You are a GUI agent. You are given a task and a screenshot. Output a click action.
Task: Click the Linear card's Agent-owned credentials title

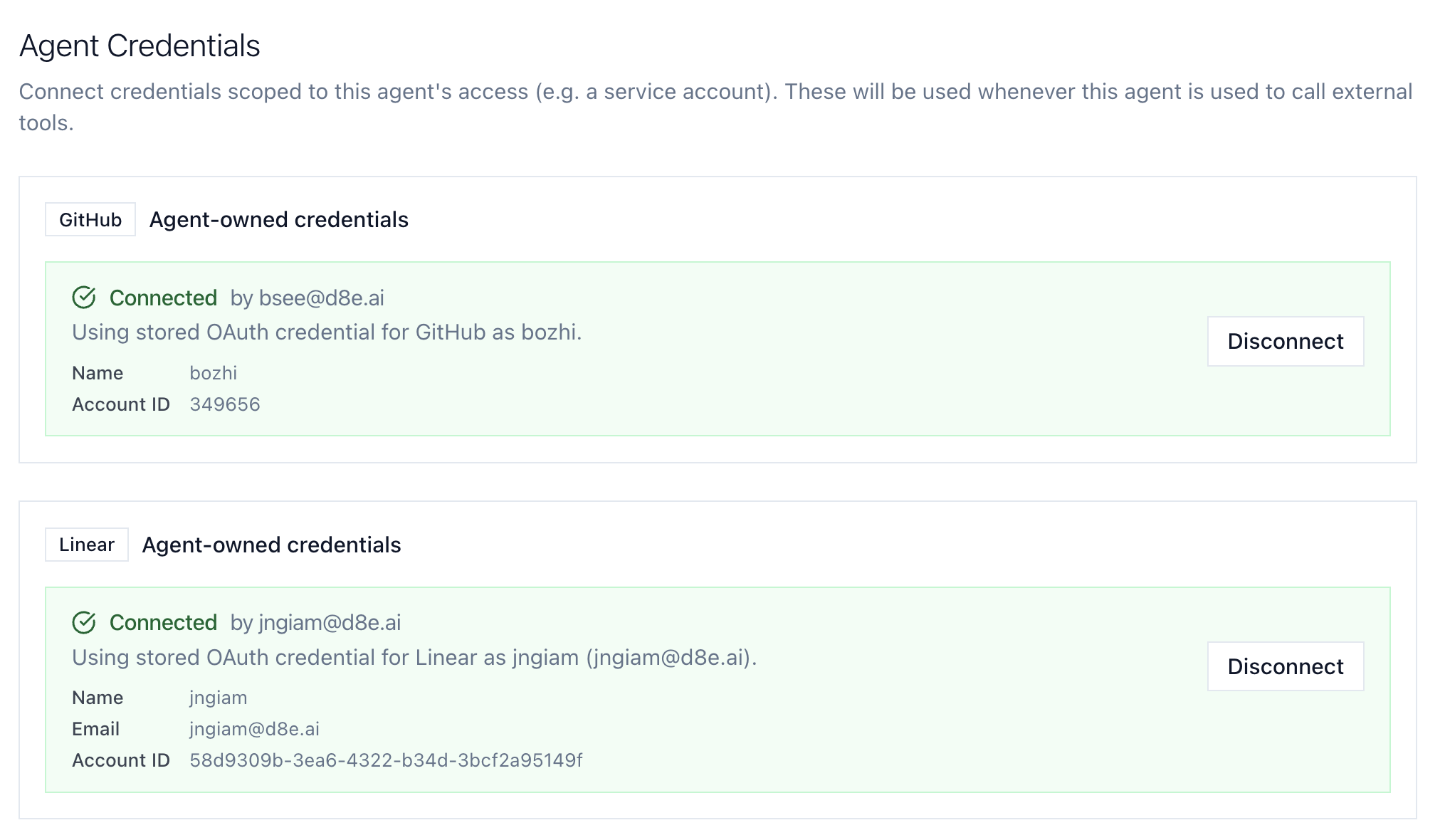(x=271, y=545)
